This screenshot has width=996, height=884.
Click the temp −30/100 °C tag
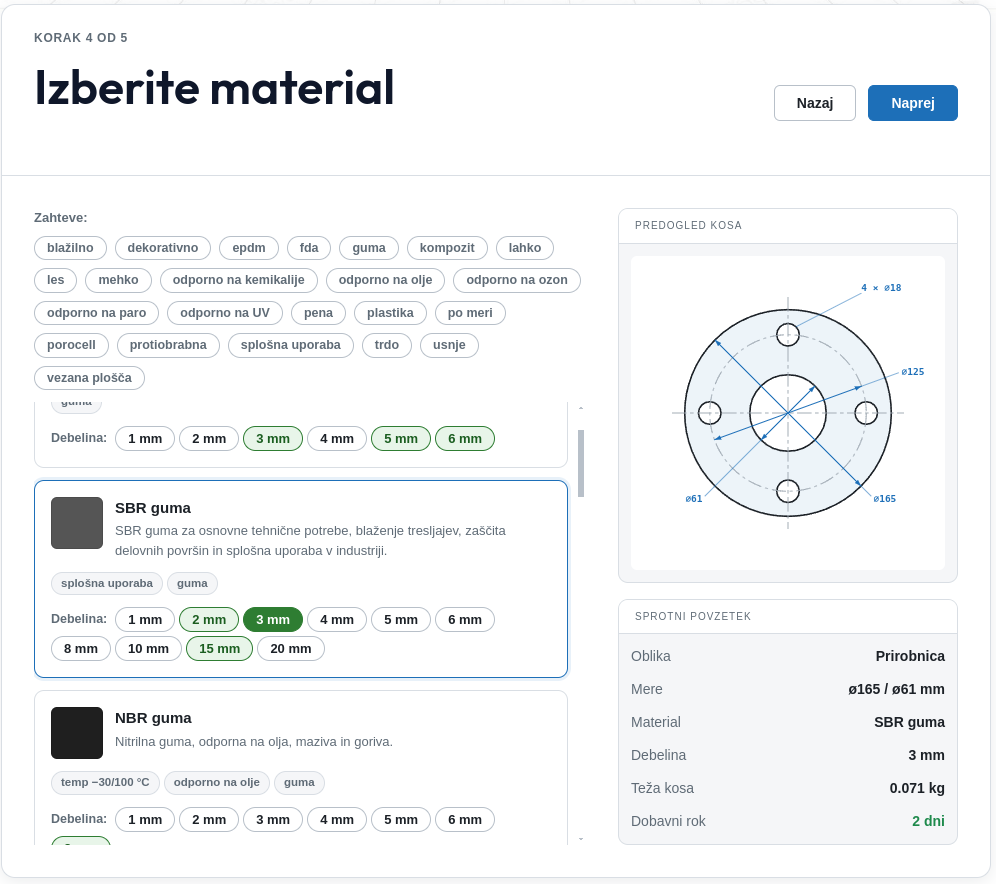coord(105,782)
